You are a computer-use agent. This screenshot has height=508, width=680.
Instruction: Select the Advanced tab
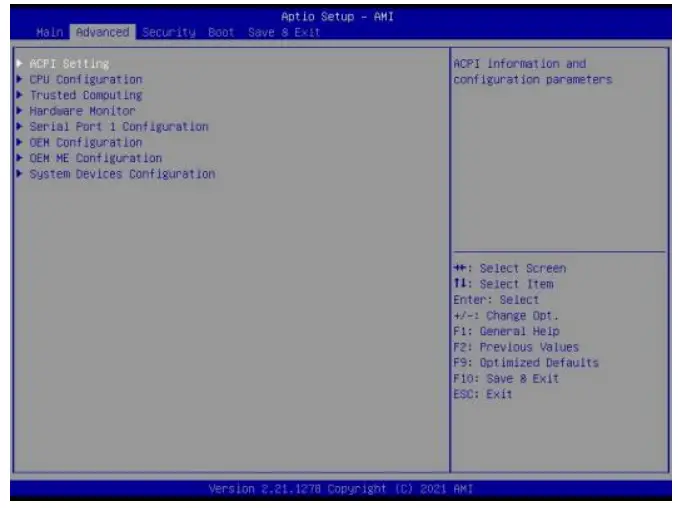pos(103,33)
